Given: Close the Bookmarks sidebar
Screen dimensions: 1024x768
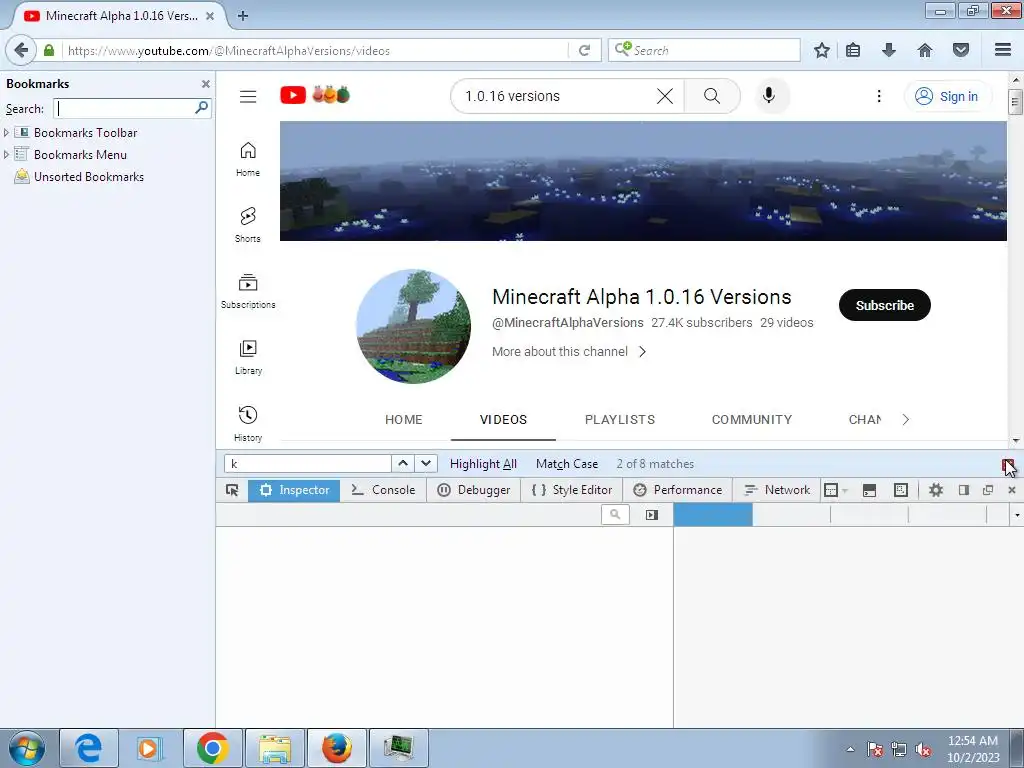Looking at the screenshot, I should click(x=206, y=84).
